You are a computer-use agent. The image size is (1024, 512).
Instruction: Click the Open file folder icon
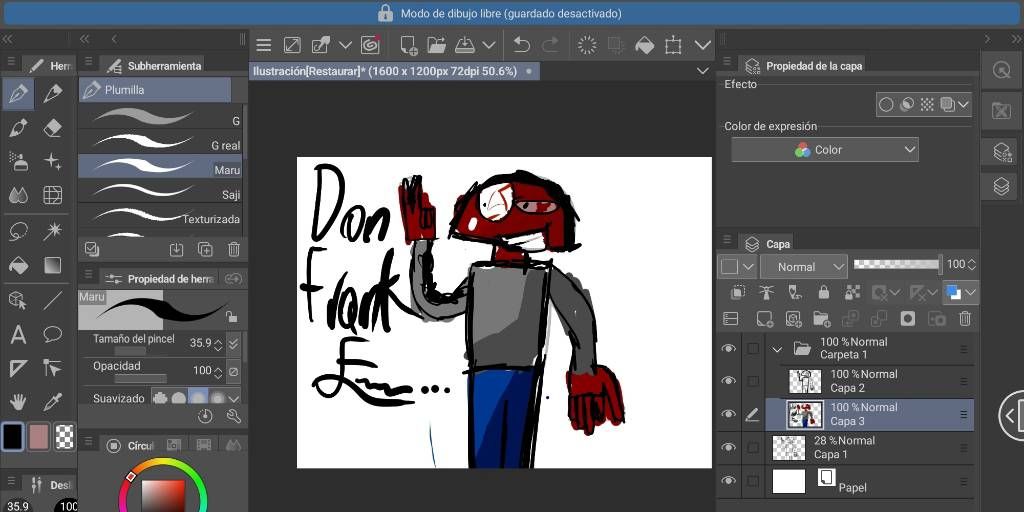[x=436, y=45]
